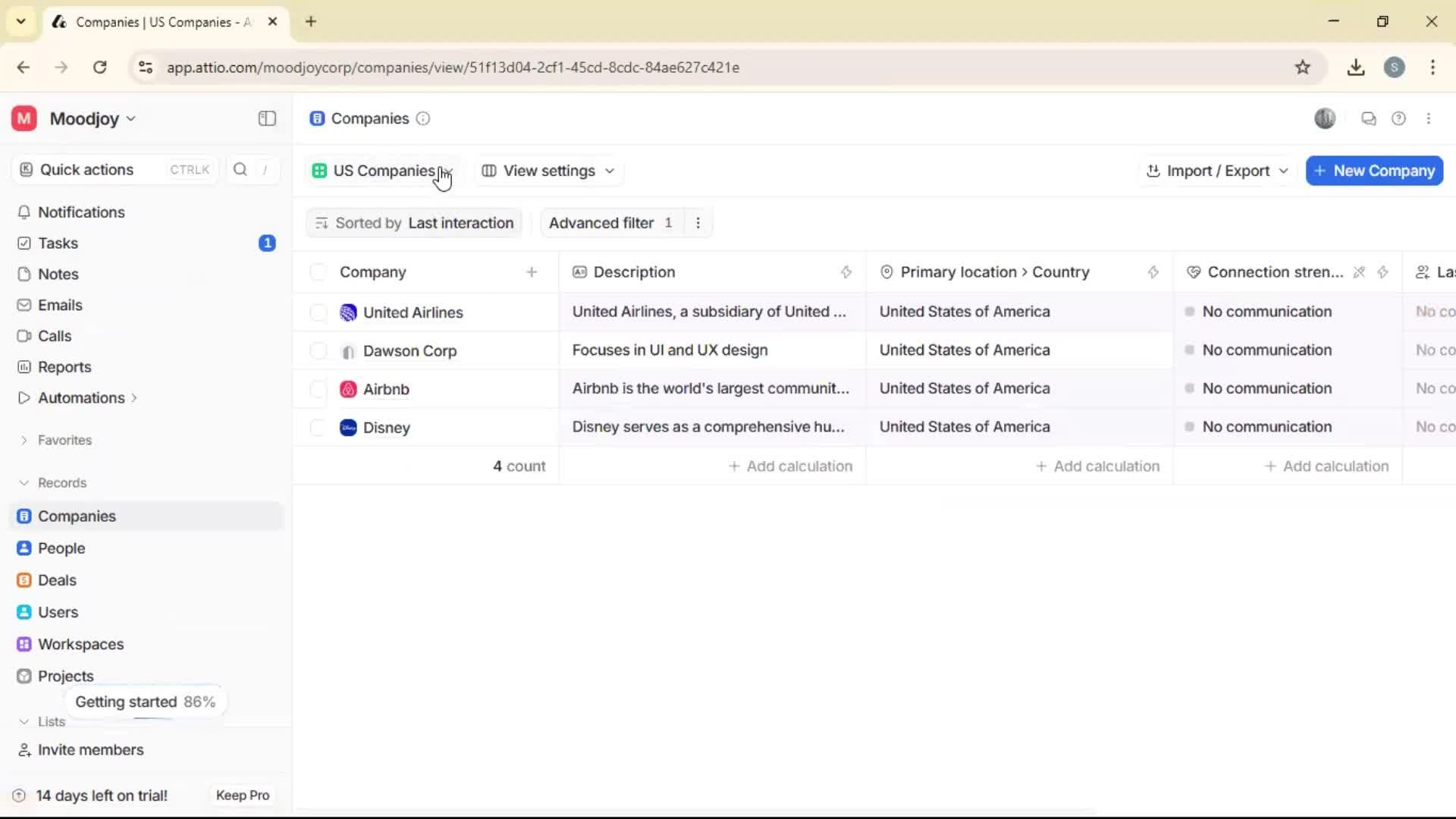Open the US Companies view dropdown
Screen dimensions: 1456x819
pyautogui.click(x=382, y=171)
